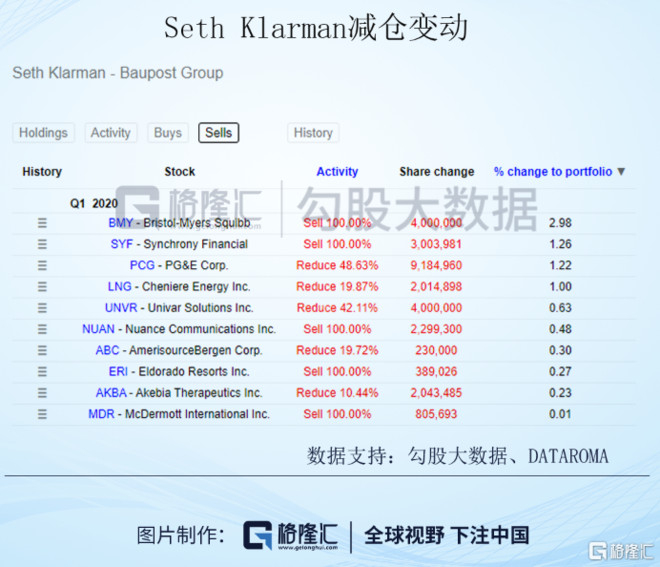Click the Stock column header
660x567 pixels.
pos(180,171)
